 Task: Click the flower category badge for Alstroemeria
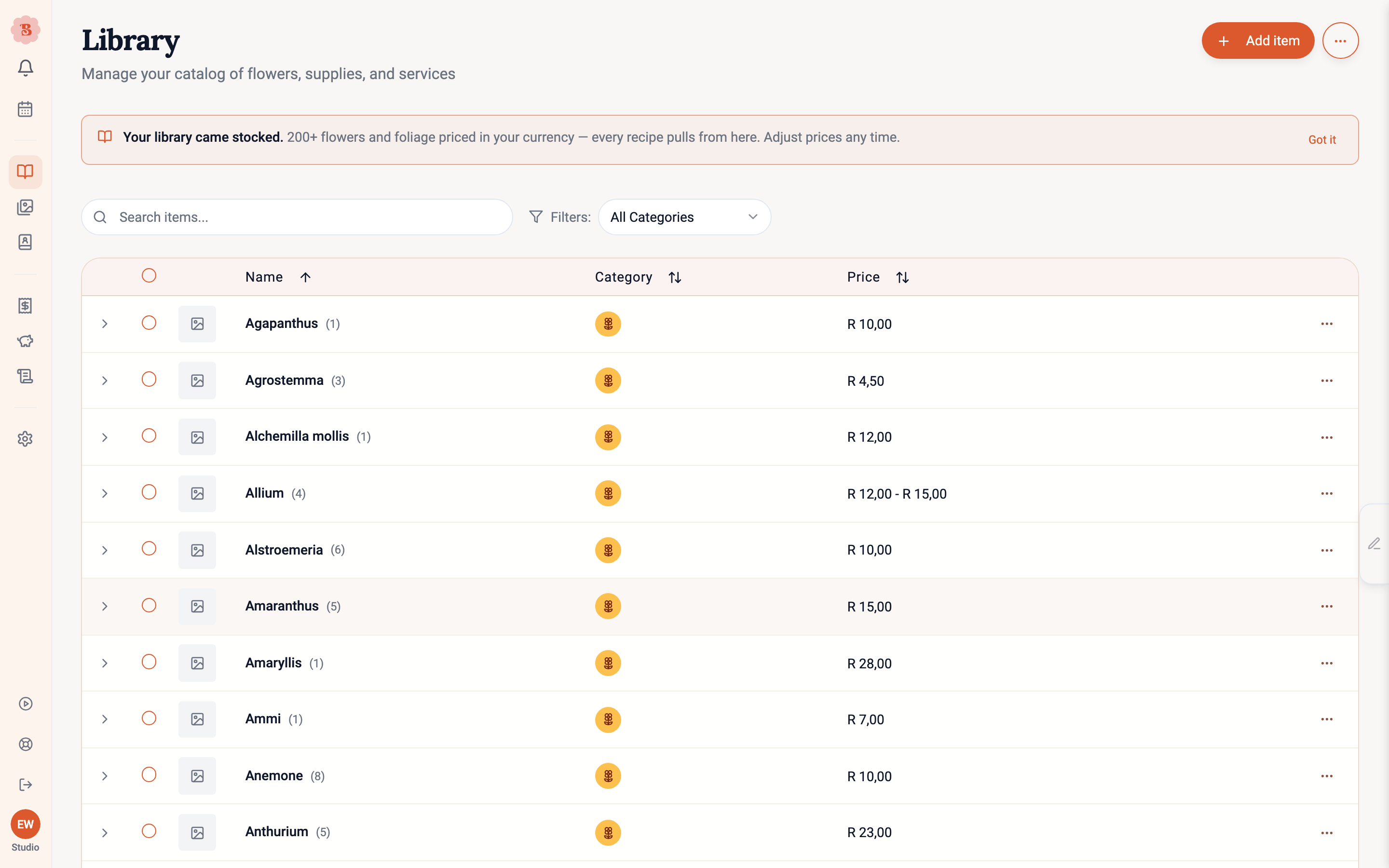tap(608, 550)
